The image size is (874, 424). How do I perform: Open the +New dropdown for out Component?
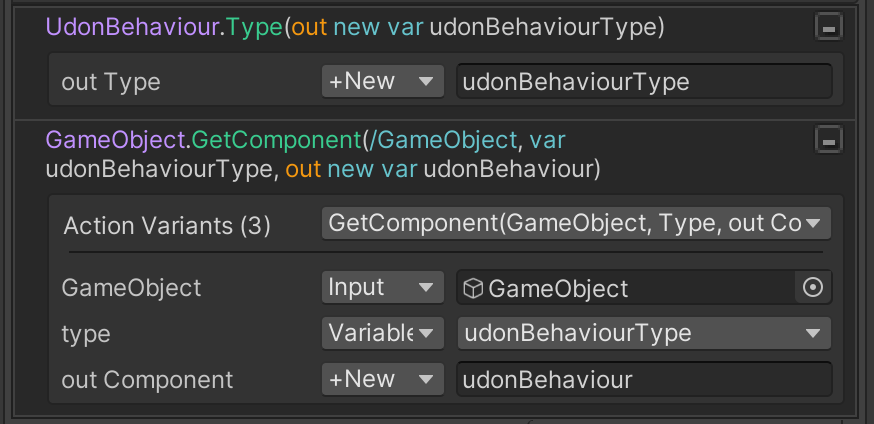(x=382, y=379)
